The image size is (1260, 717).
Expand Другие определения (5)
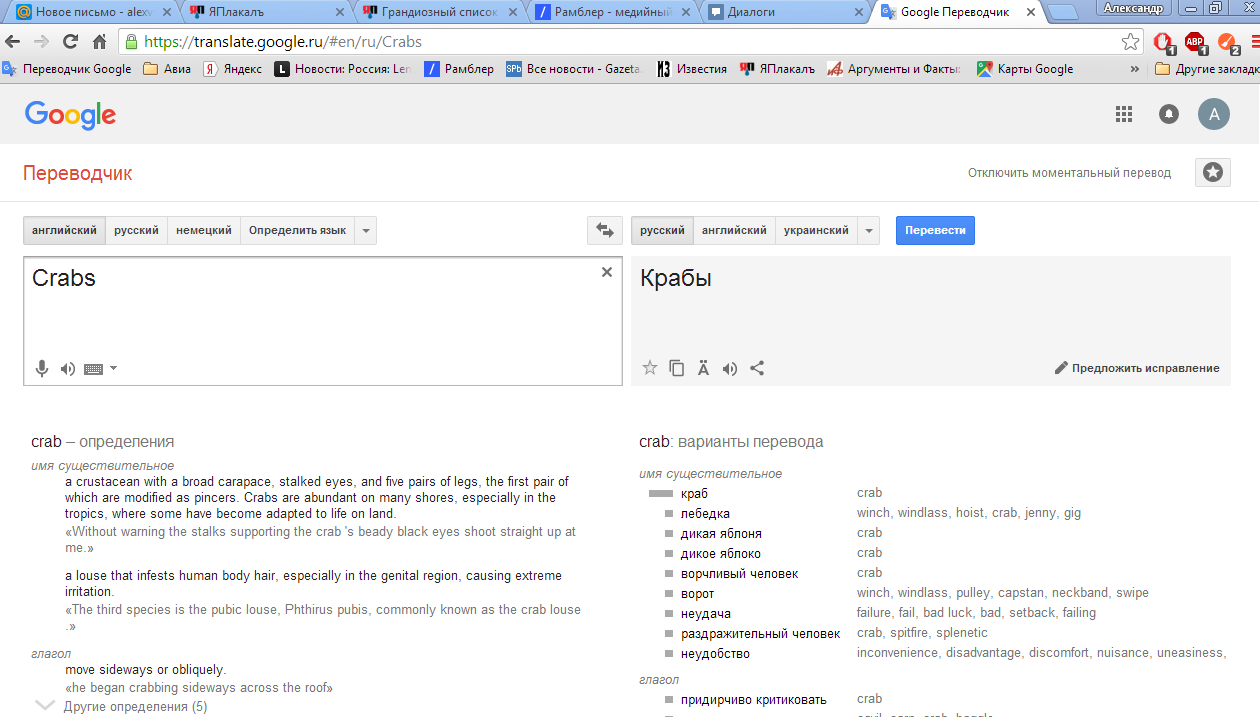[x=135, y=706]
